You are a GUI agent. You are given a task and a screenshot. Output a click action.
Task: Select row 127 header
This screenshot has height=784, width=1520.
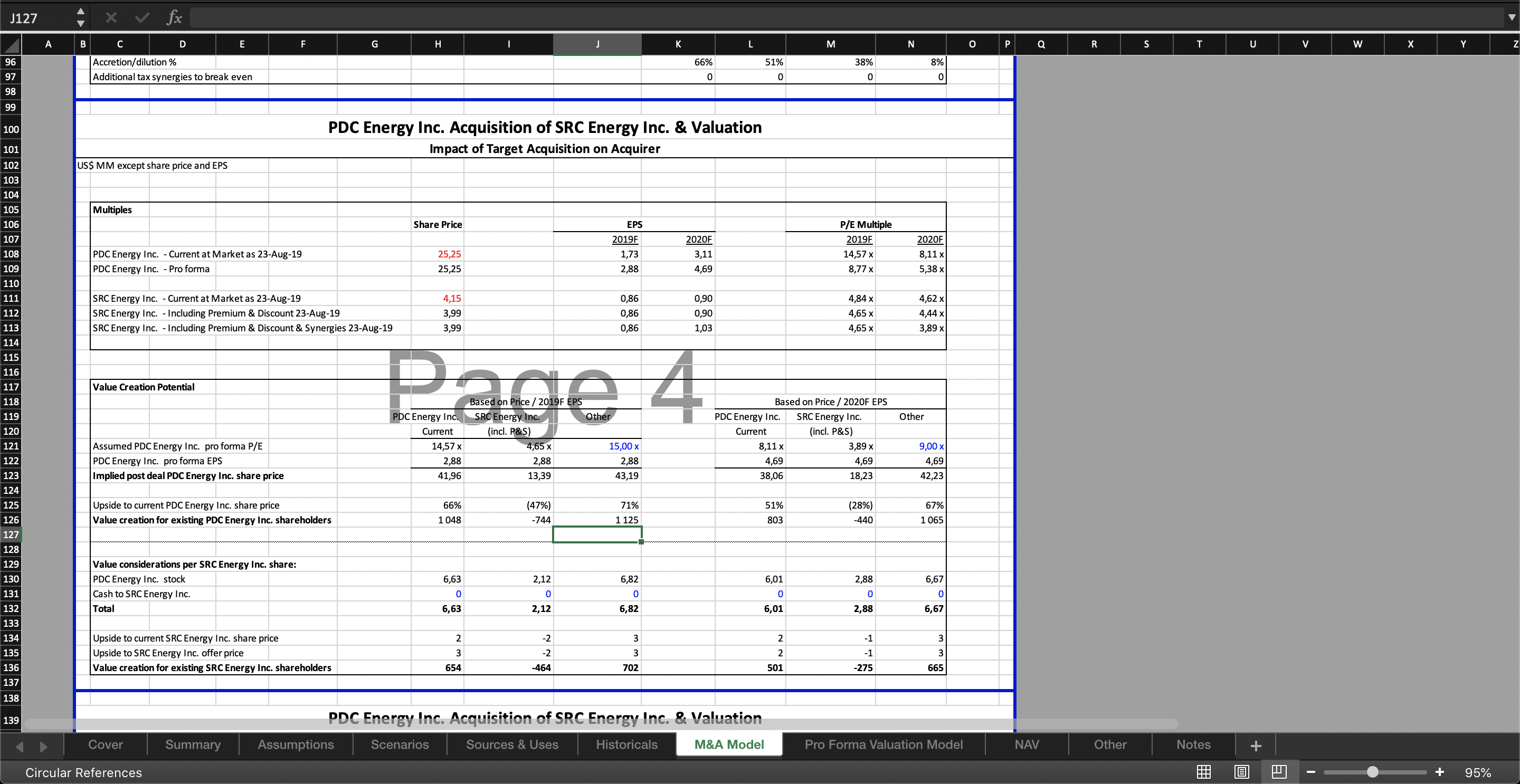pos(11,534)
